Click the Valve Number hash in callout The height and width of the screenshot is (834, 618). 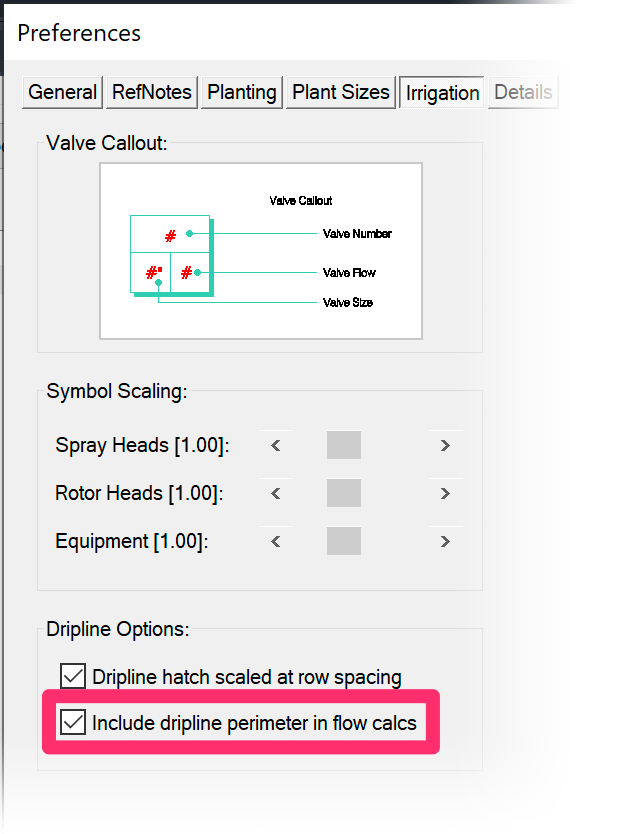point(170,236)
